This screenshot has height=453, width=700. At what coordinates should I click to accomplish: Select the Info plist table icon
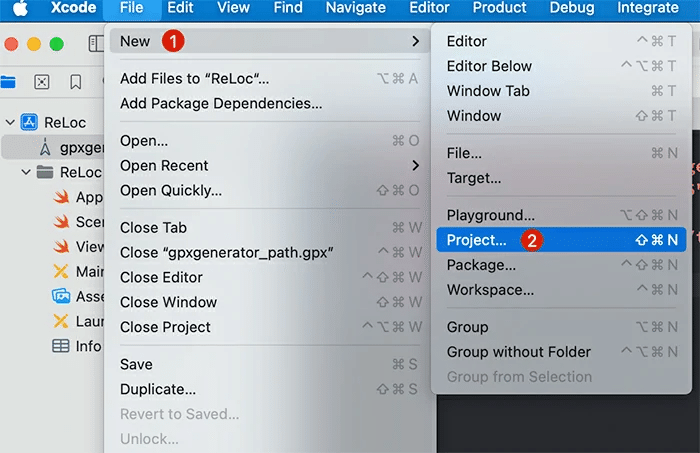61,346
